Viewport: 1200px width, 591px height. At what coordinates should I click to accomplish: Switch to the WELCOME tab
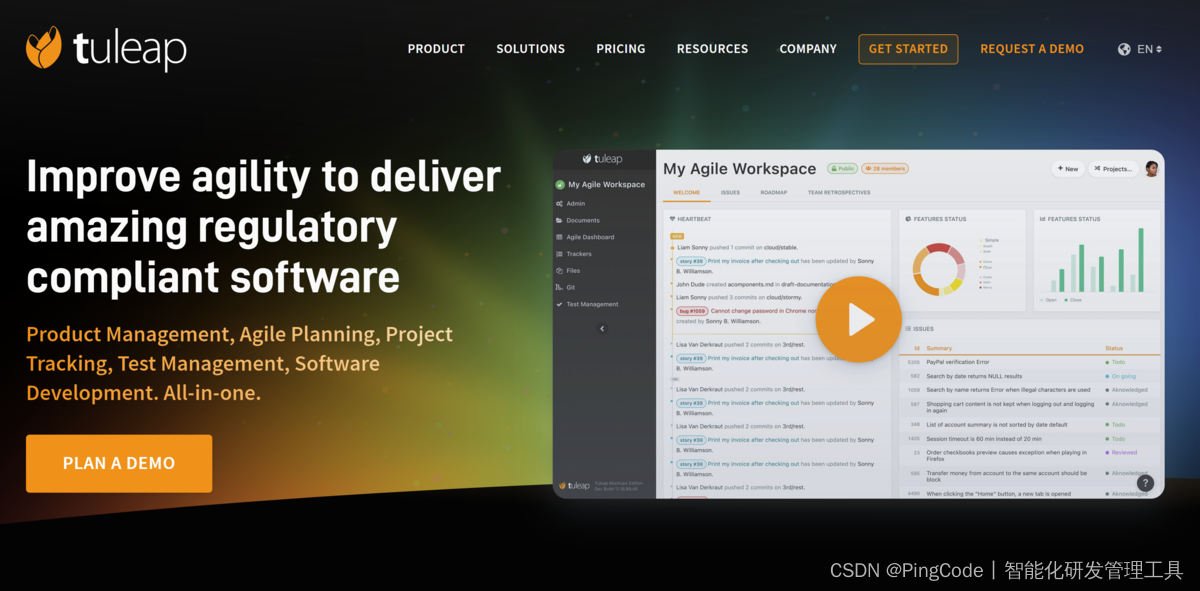[x=686, y=192]
